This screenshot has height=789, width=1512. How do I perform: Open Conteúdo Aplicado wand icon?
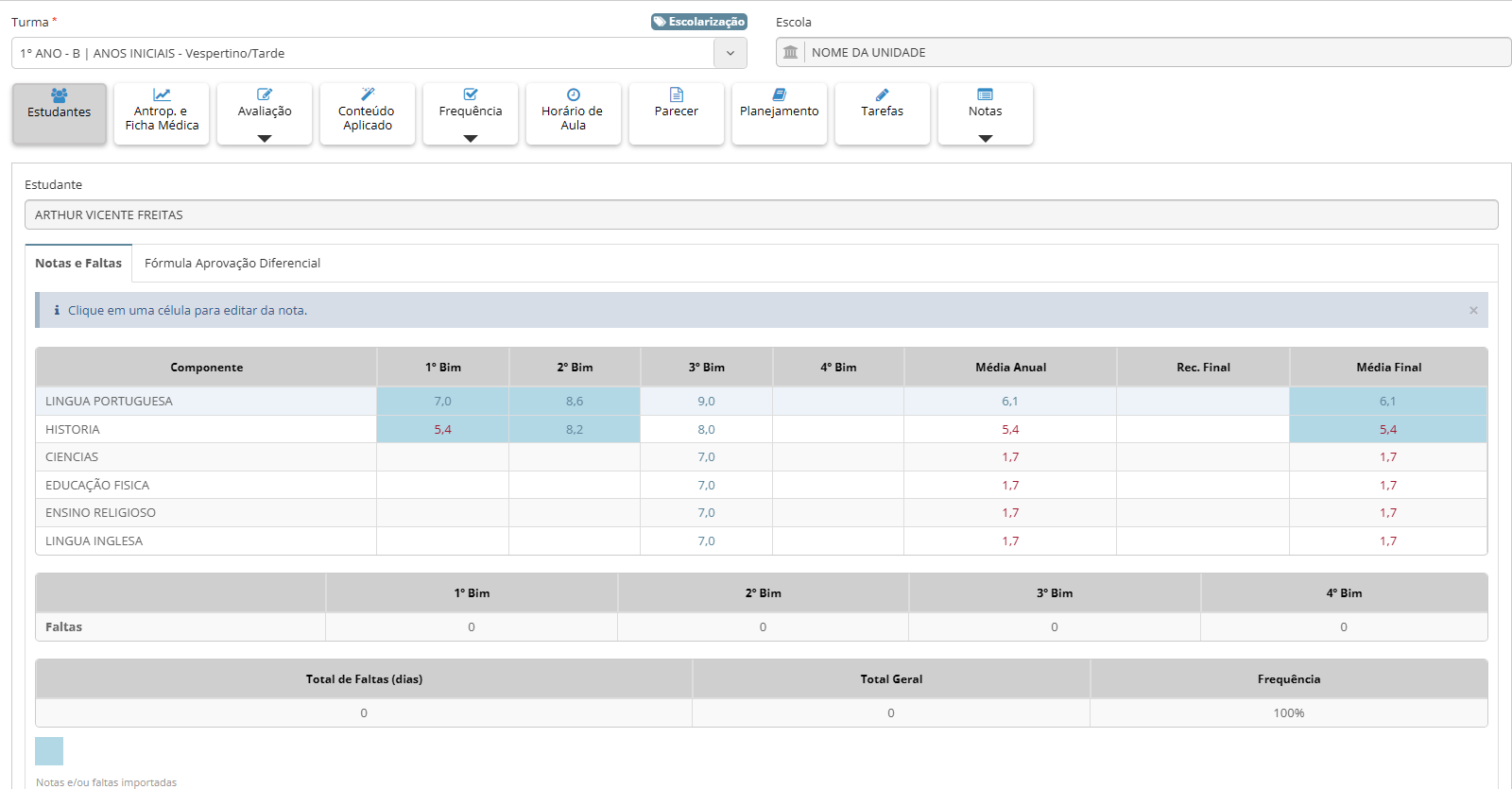[368, 94]
